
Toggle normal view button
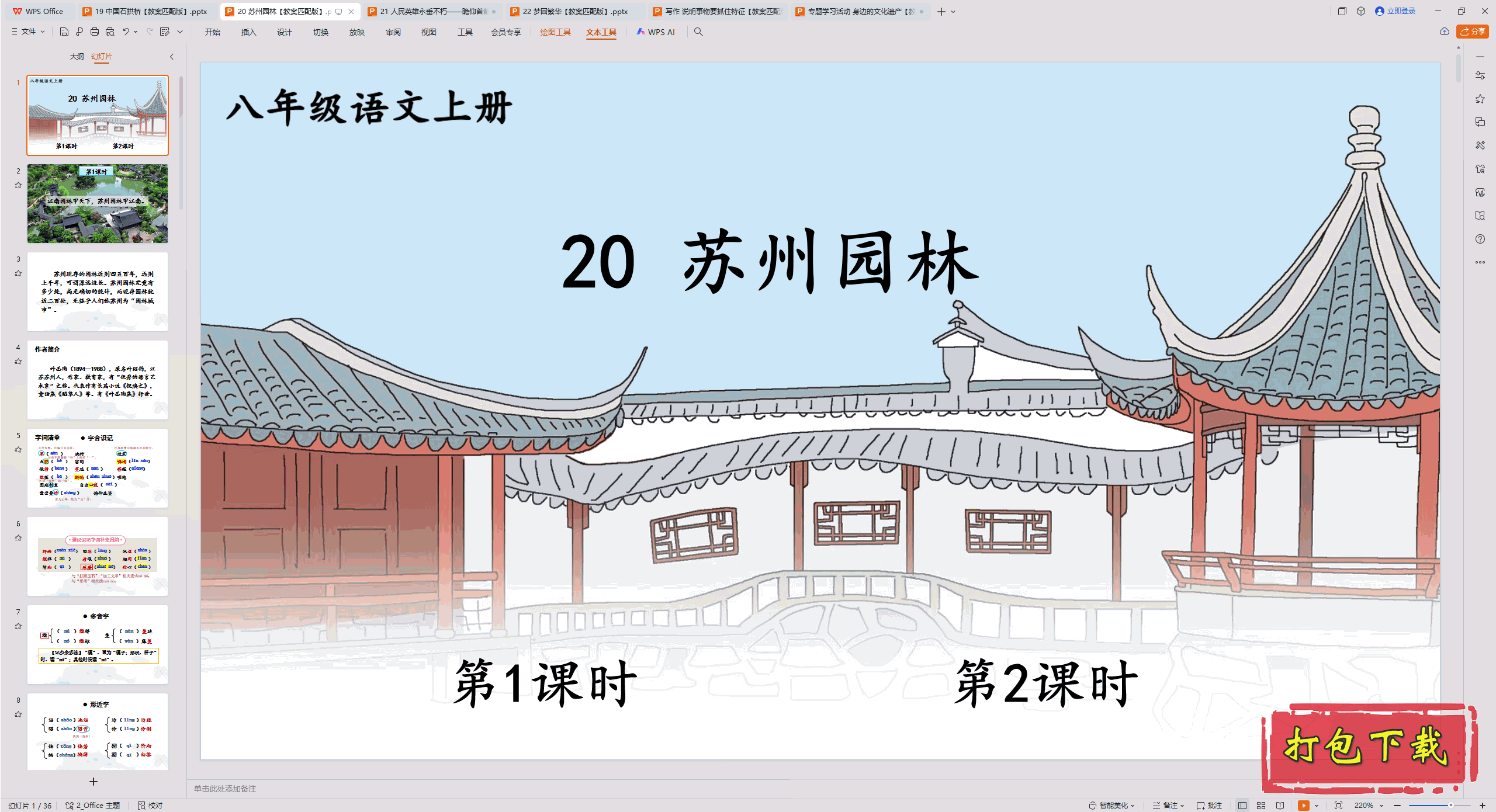coord(1242,805)
